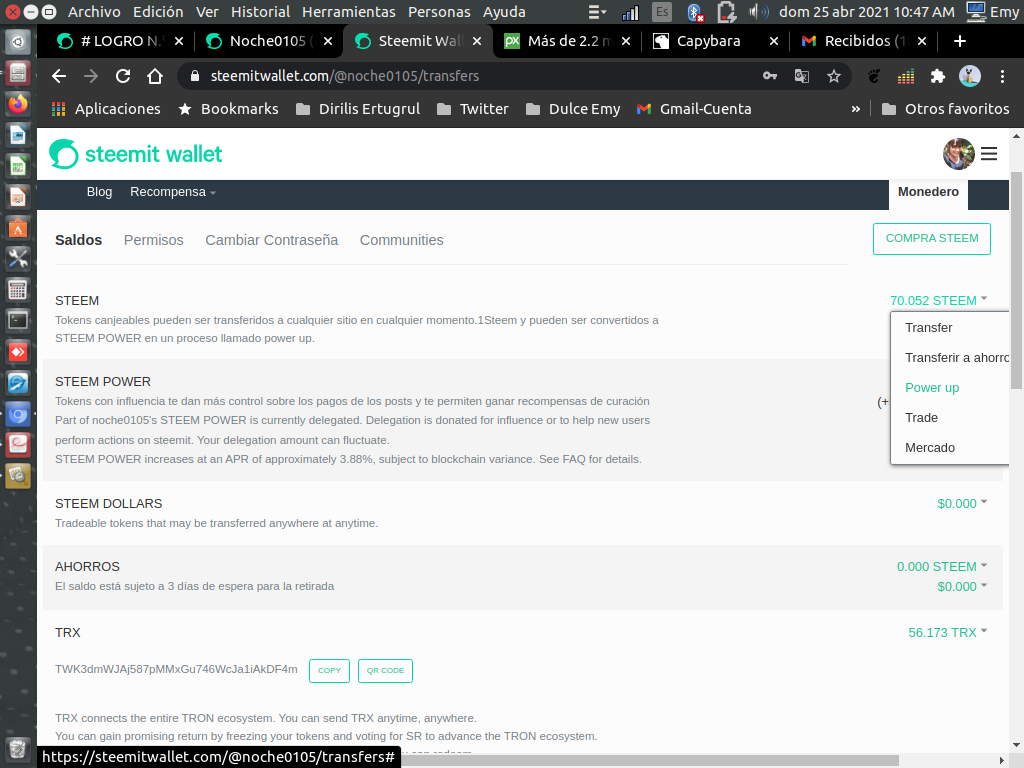Open the hamburger menu beside the avatar
The image size is (1024, 768).
pos(989,154)
